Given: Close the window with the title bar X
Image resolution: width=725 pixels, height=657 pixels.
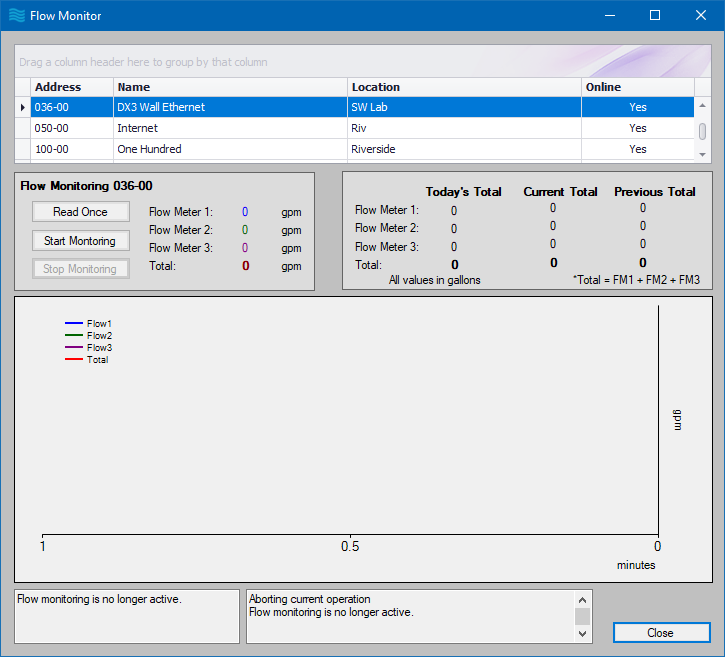Looking at the screenshot, I should [x=700, y=15].
